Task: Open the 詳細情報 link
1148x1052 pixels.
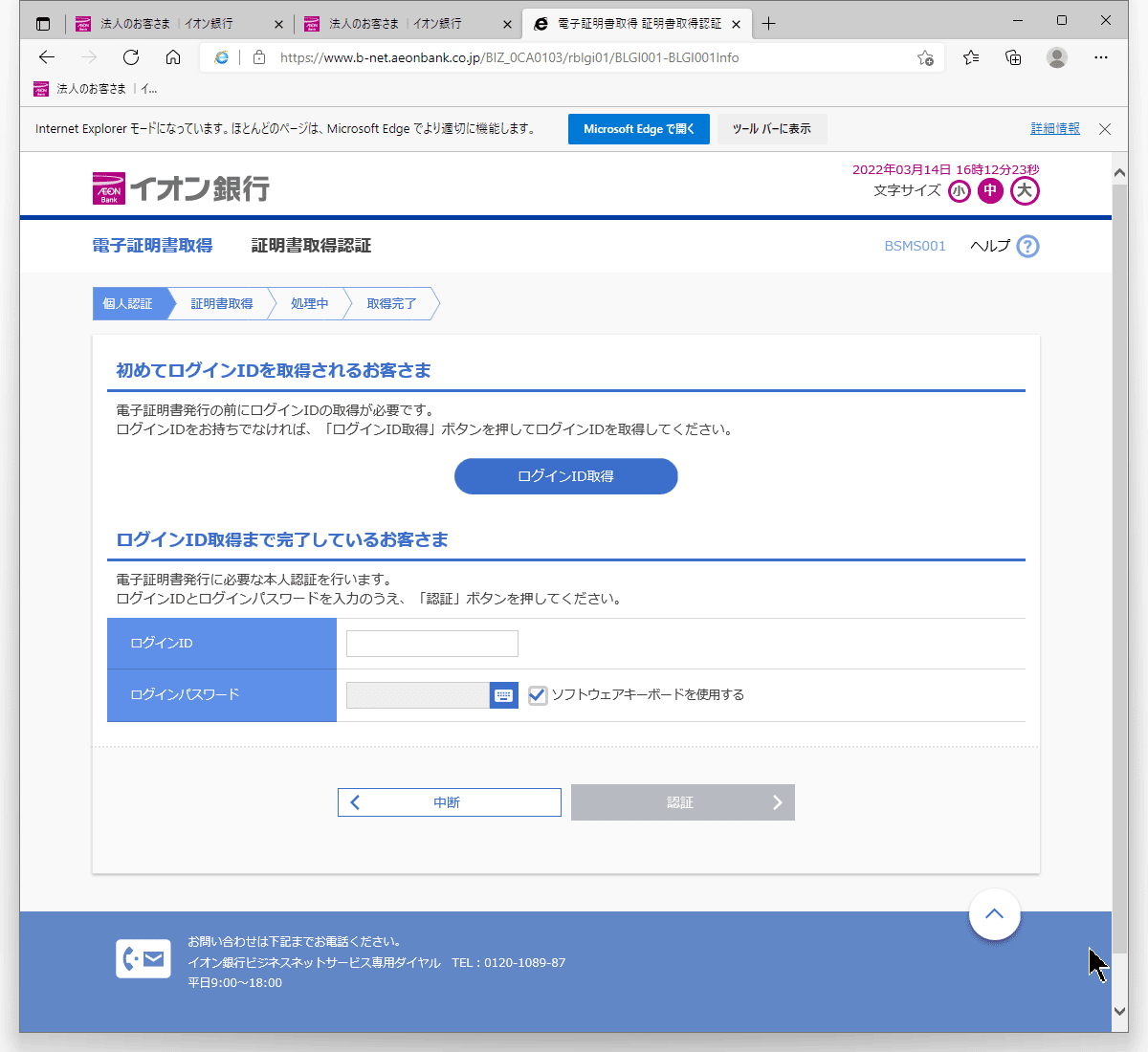Action: click(x=1055, y=127)
